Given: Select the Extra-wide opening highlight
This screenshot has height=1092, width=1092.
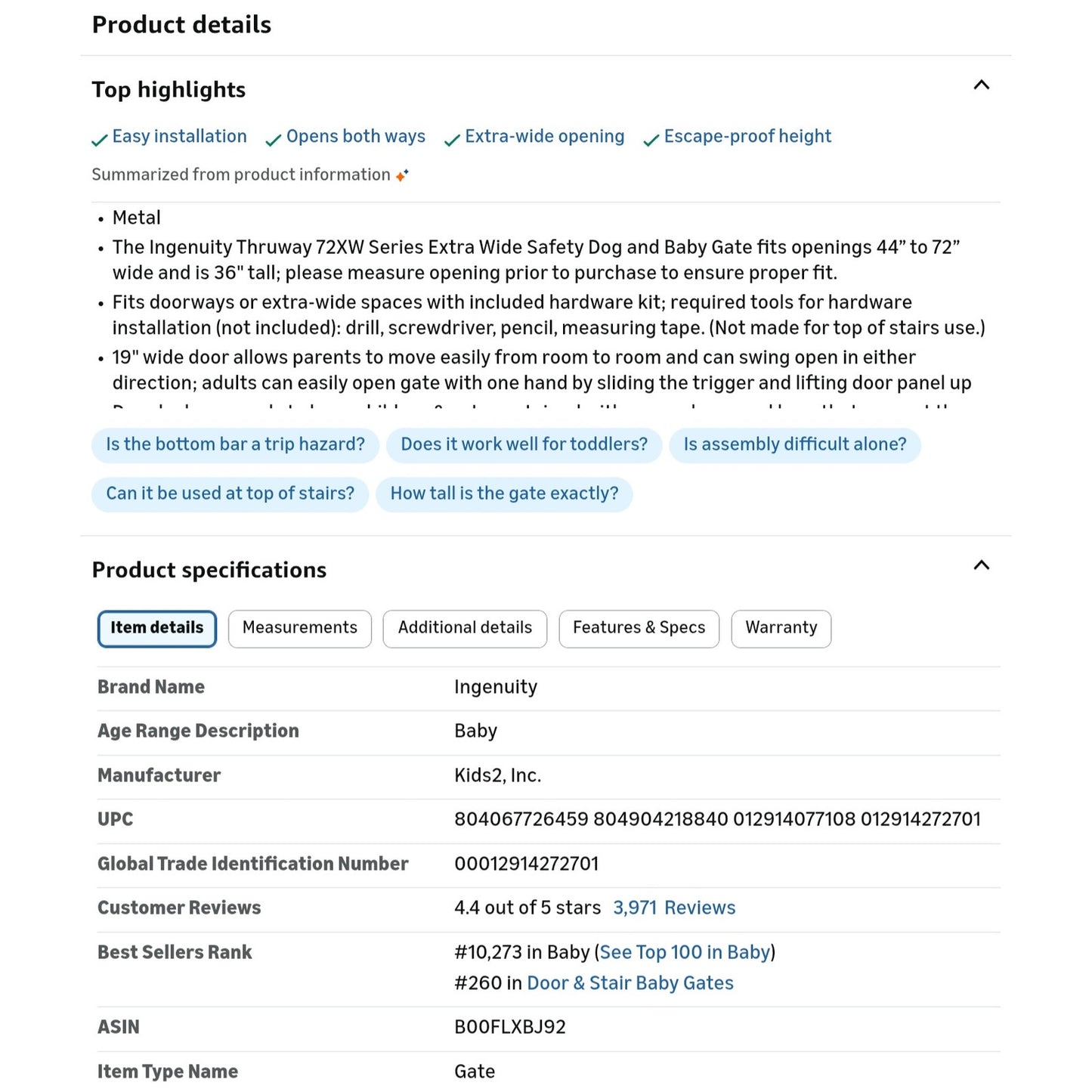Looking at the screenshot, I should 544,137.
